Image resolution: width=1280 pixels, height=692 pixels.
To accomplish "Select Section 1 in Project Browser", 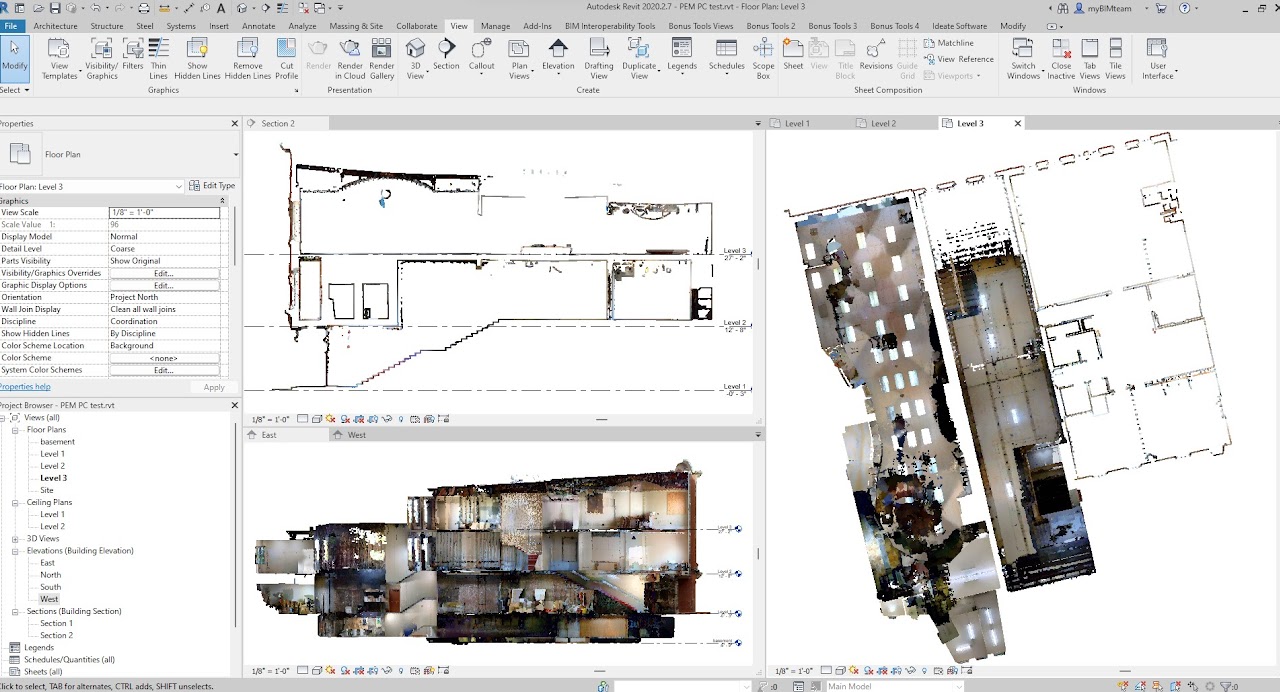I will click(56, 623).
